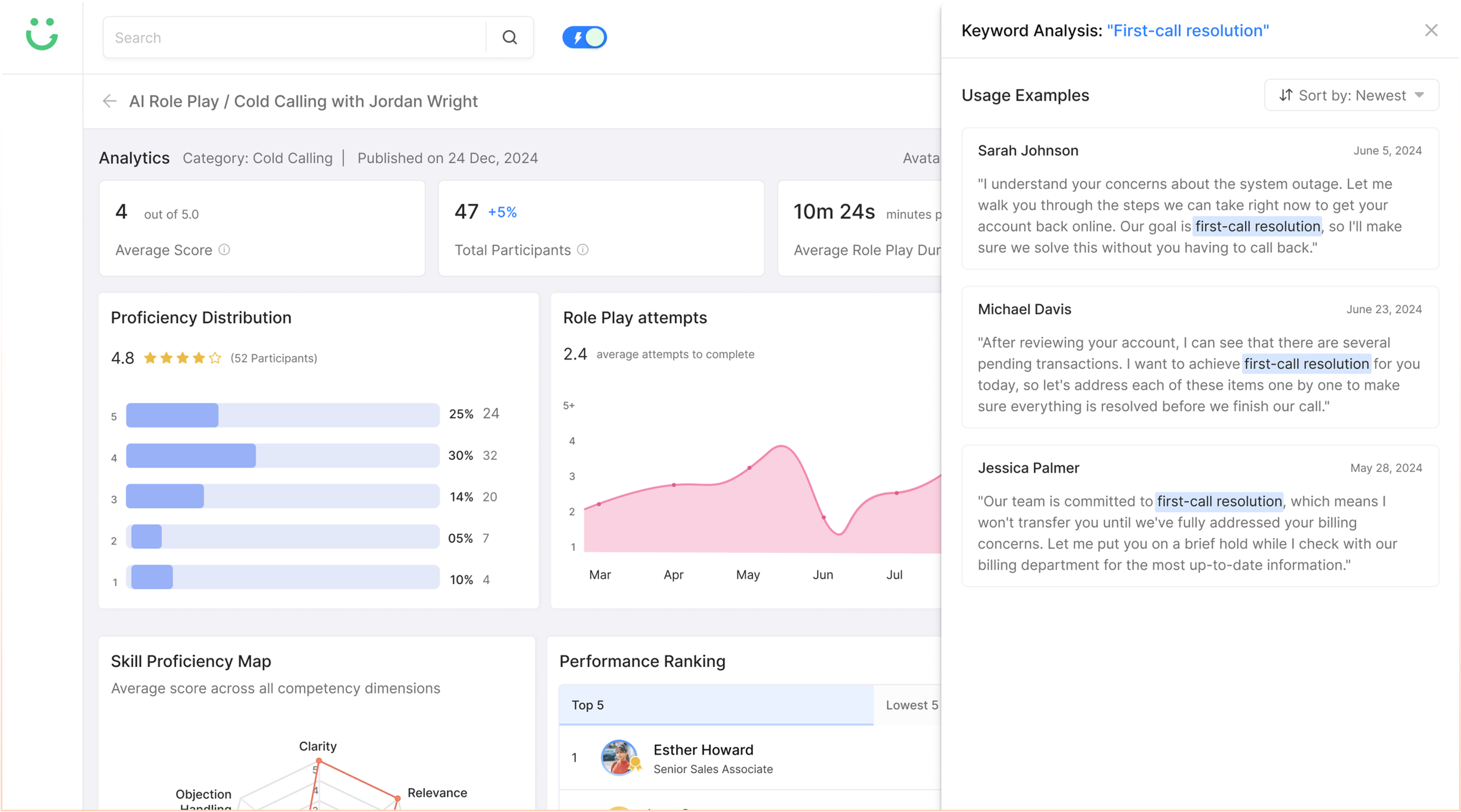The width and height of the screenshot is (1461, 812).
Task: Expand sort options via the caret arrow
Action: [1419, 95]
